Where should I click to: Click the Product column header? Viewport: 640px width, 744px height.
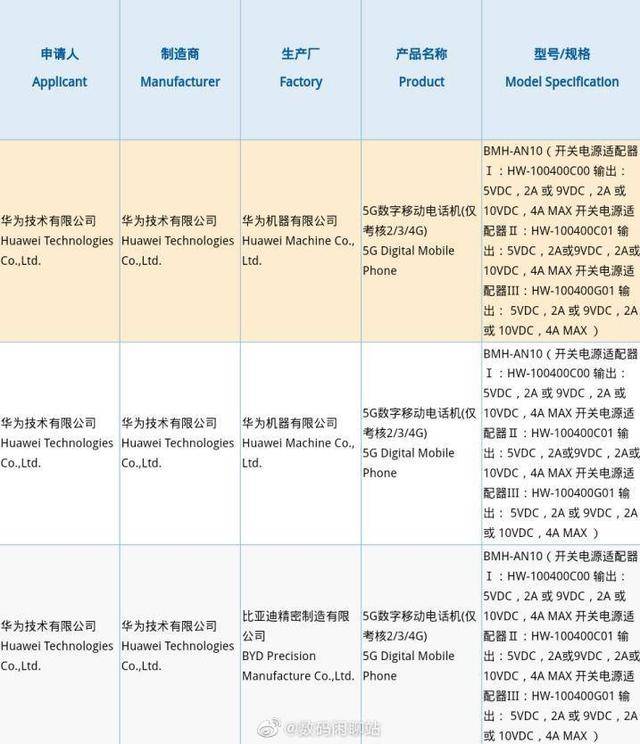tap(421, 69)
